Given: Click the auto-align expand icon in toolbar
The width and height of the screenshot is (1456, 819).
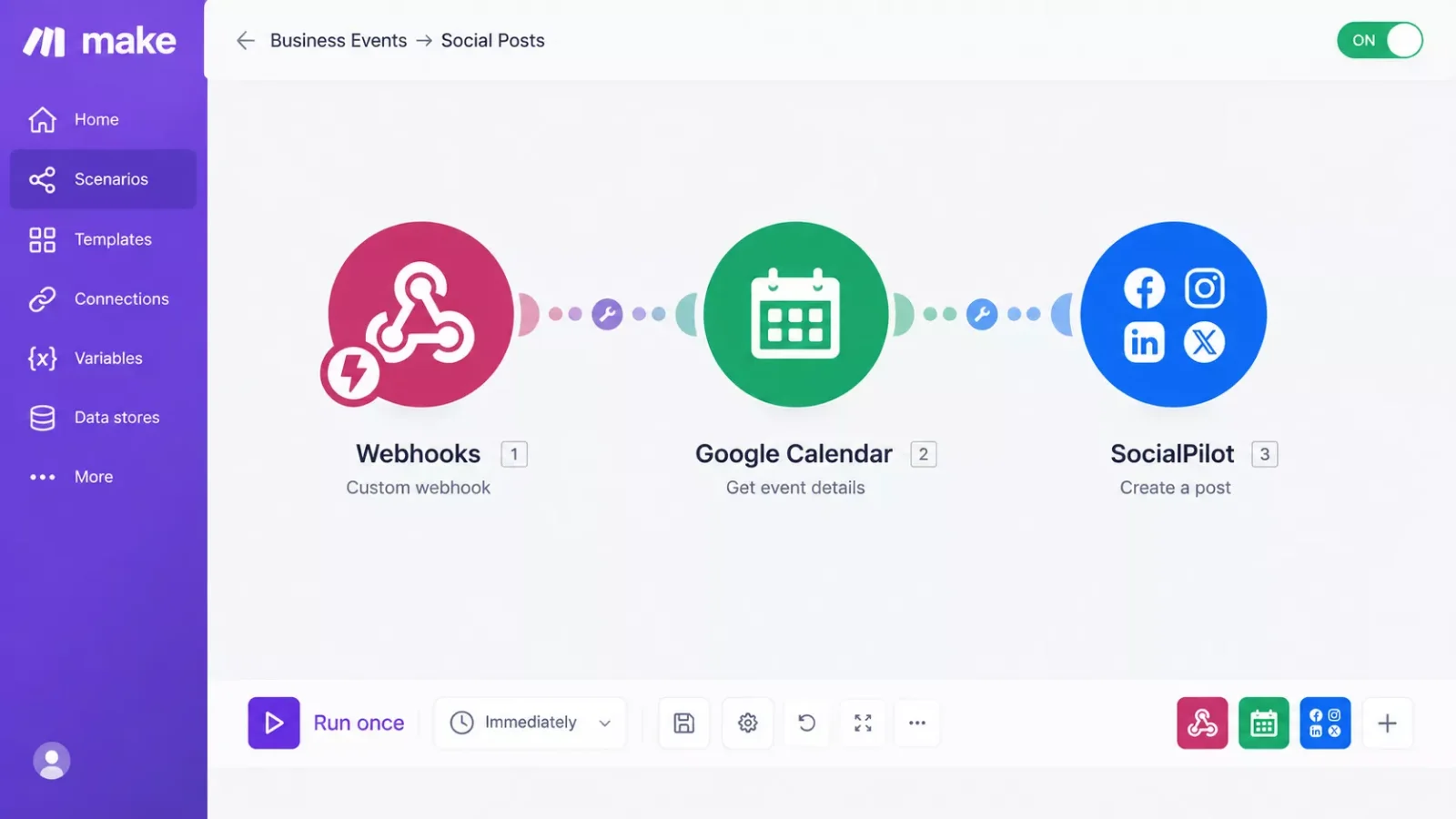Looking at the screenshot, I should (x=863, y=723).
